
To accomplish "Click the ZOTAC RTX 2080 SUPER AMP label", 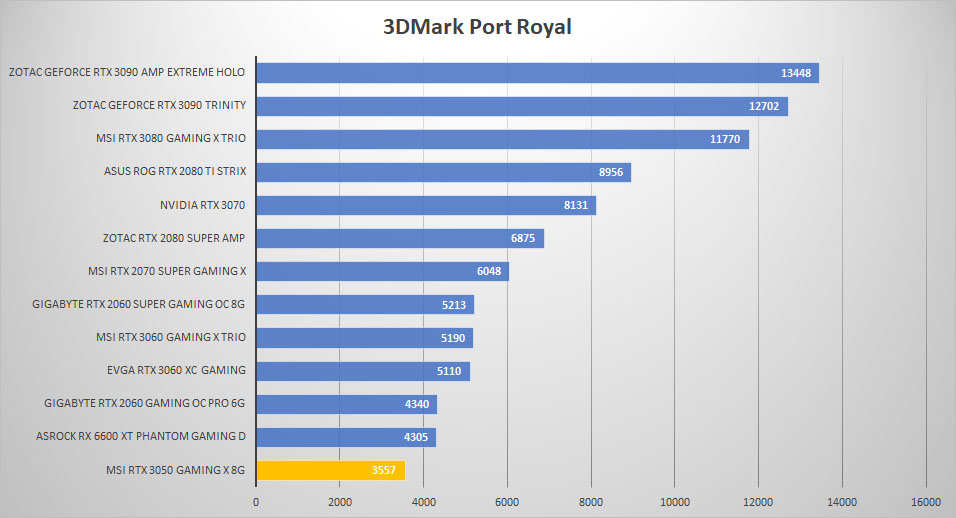I will pos(174,238).
